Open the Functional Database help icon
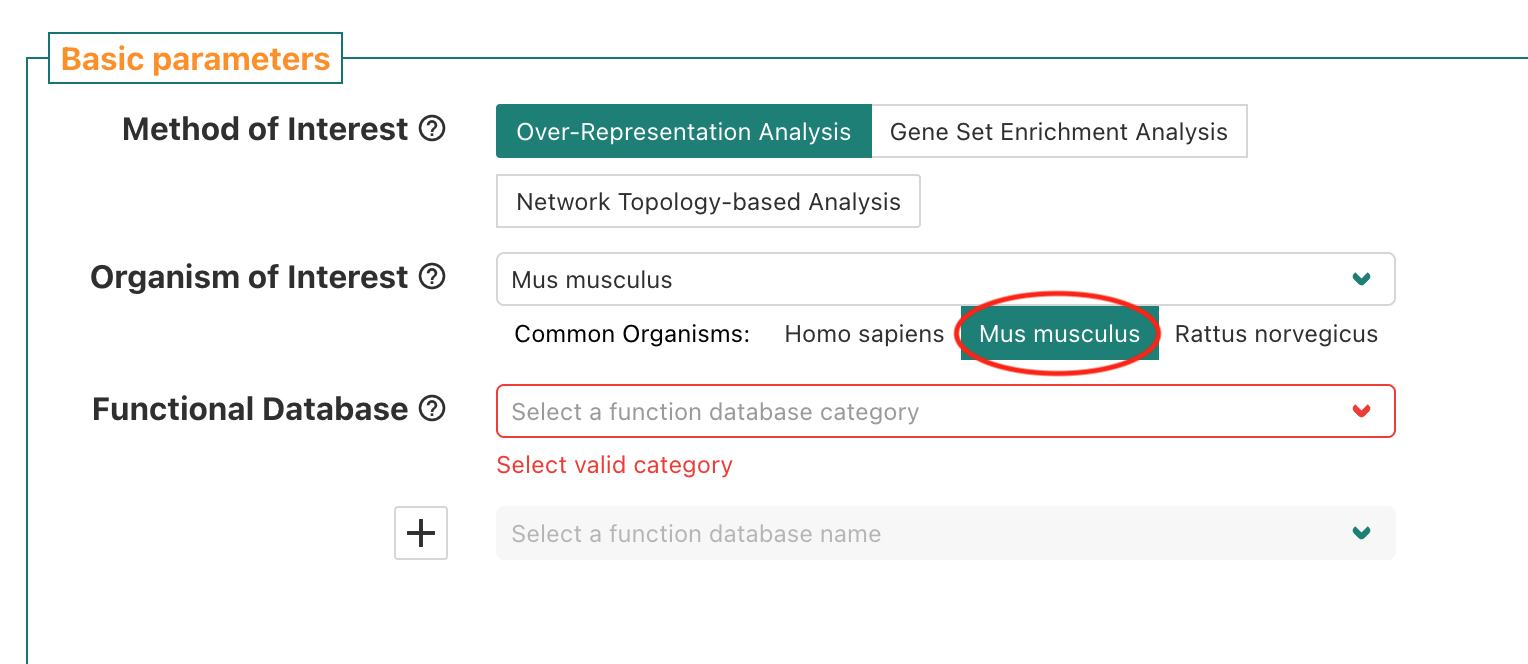The image size is (1528, 664). pyautogui.click(x=430, y=408)
